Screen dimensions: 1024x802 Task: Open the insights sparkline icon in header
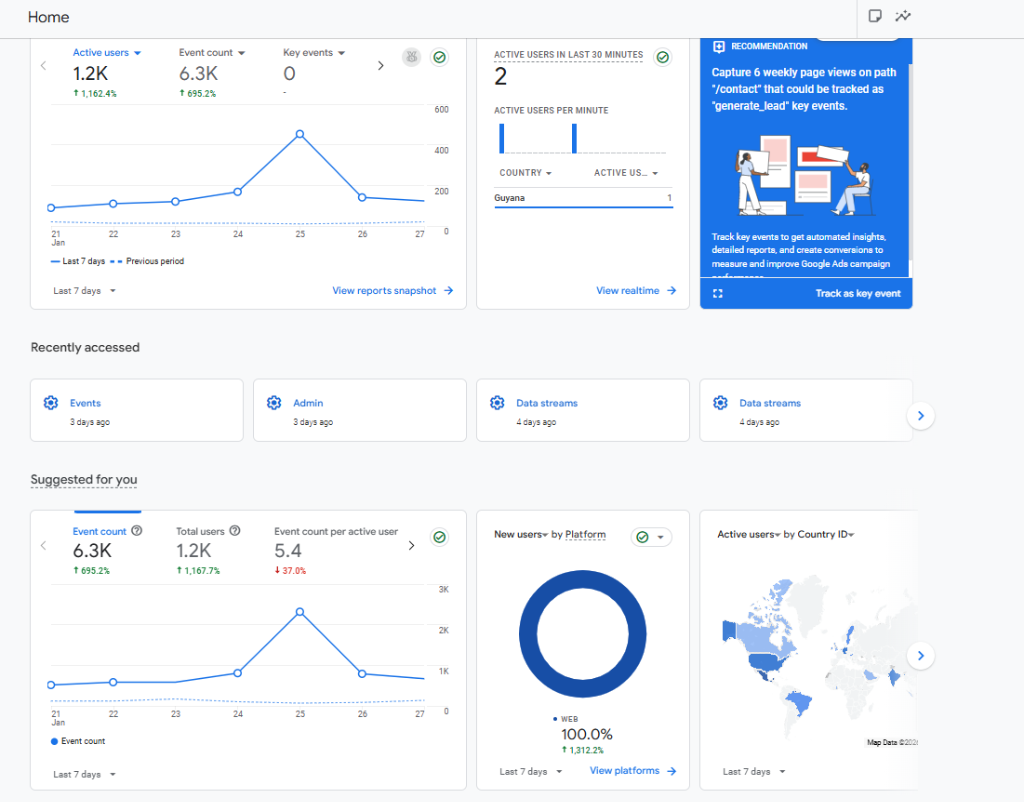tap(903, 16)
